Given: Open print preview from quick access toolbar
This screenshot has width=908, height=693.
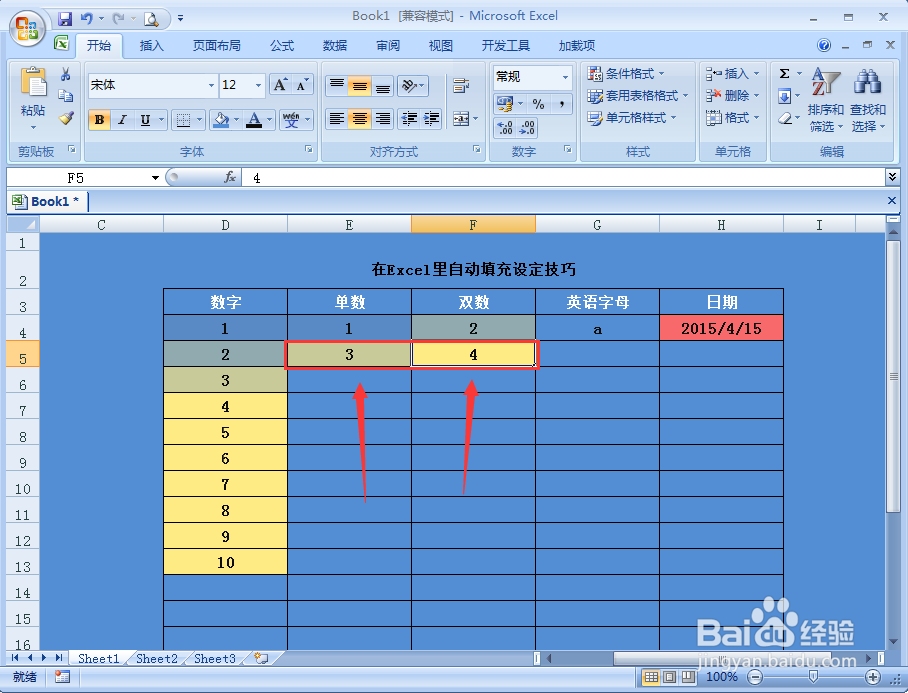Looking at the screenshot, I should (x=151, y=19).
